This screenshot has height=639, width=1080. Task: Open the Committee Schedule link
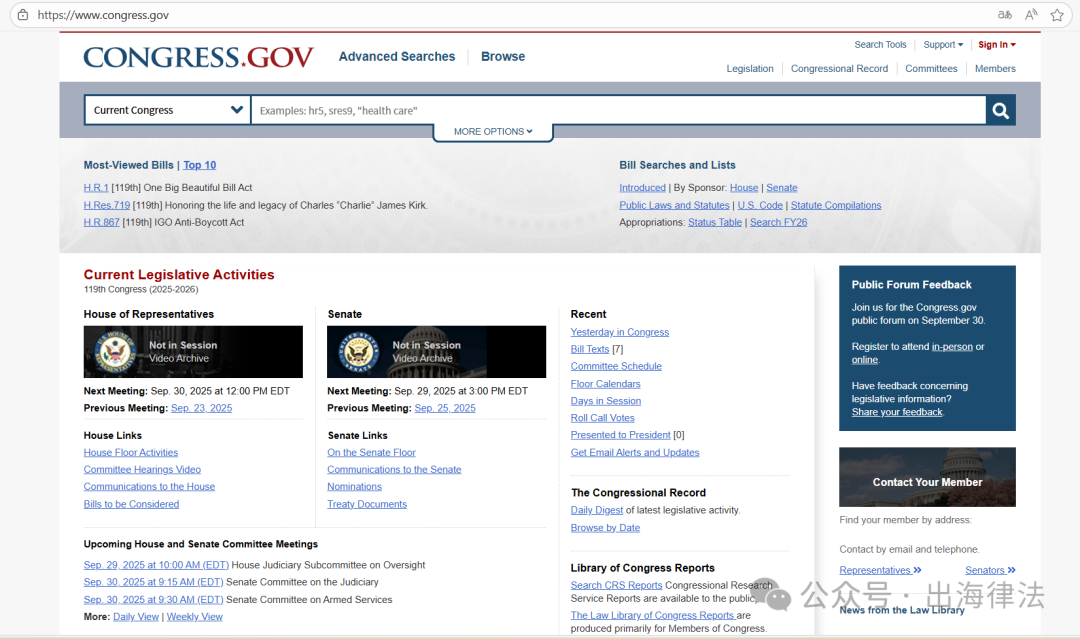[616, 366]
